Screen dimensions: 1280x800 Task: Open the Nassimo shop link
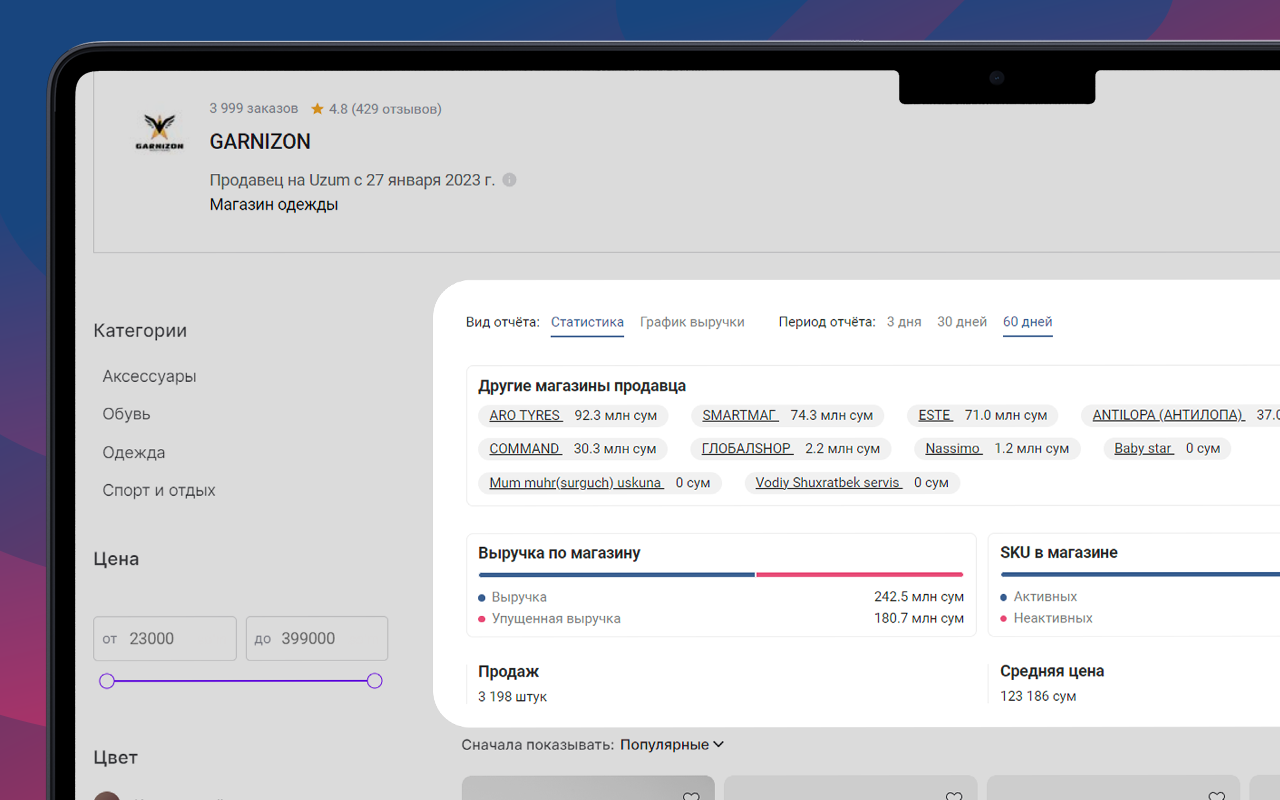pyautogui.click(x=954, y=449)
